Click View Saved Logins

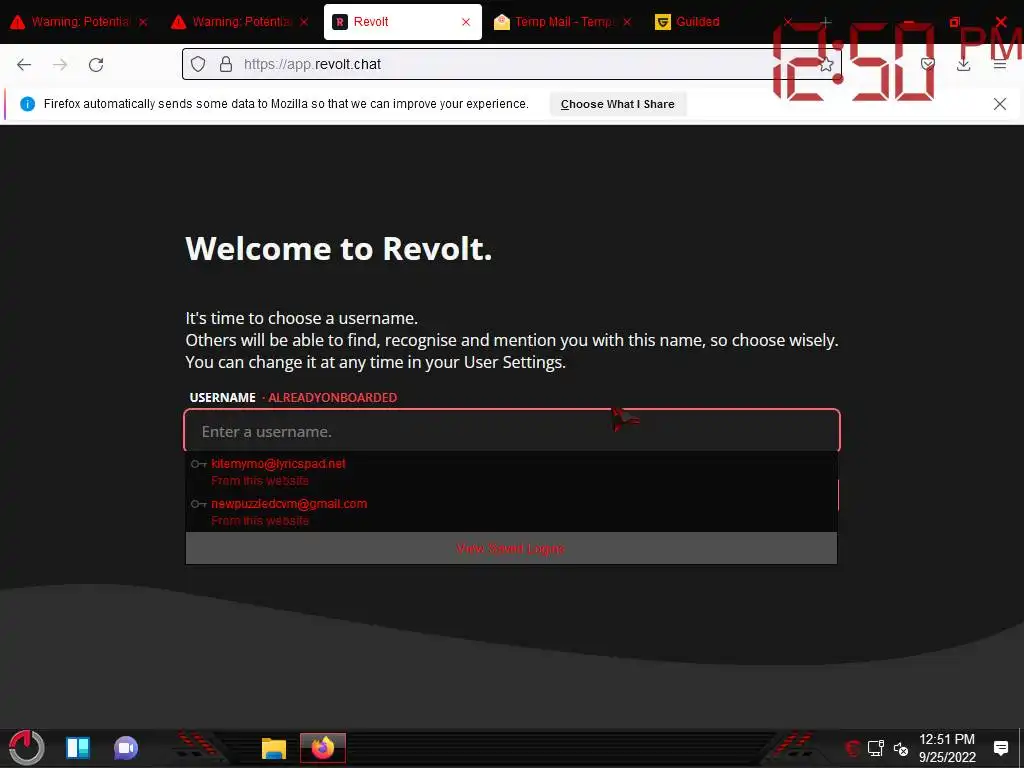511,549
